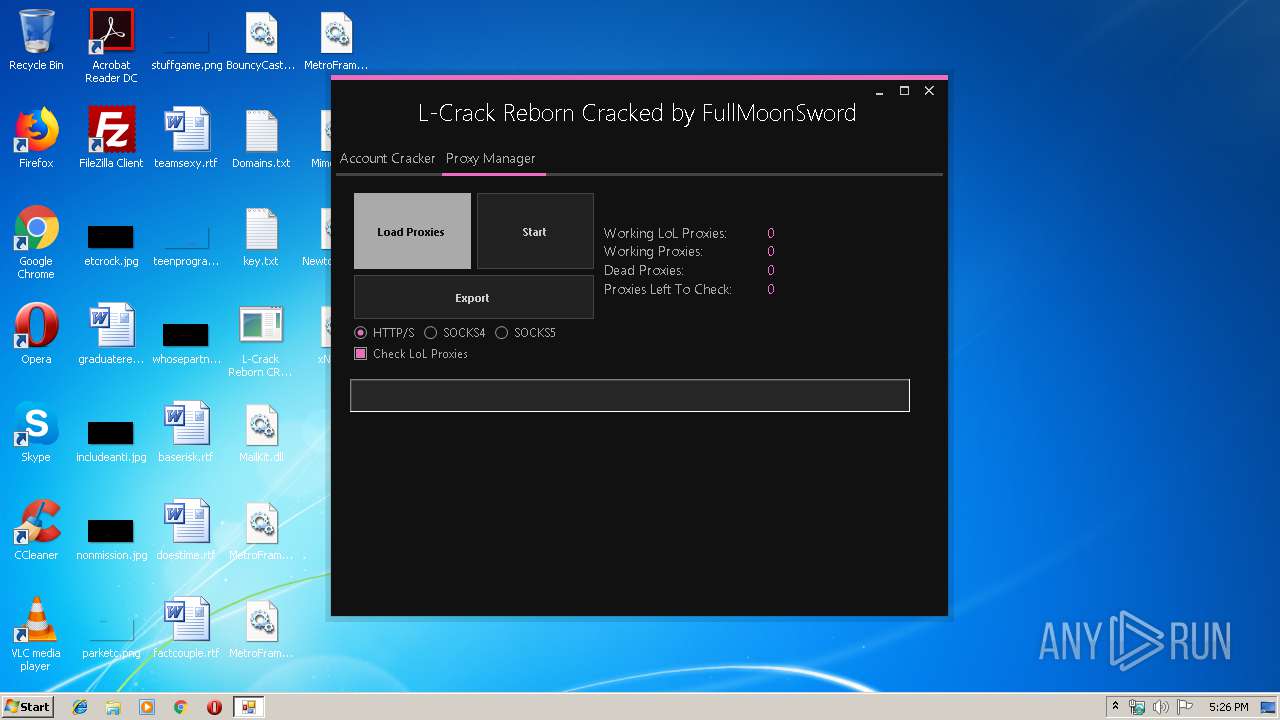
Task: Open Opera from the taskbar
Action: click(x=214, y=707)
